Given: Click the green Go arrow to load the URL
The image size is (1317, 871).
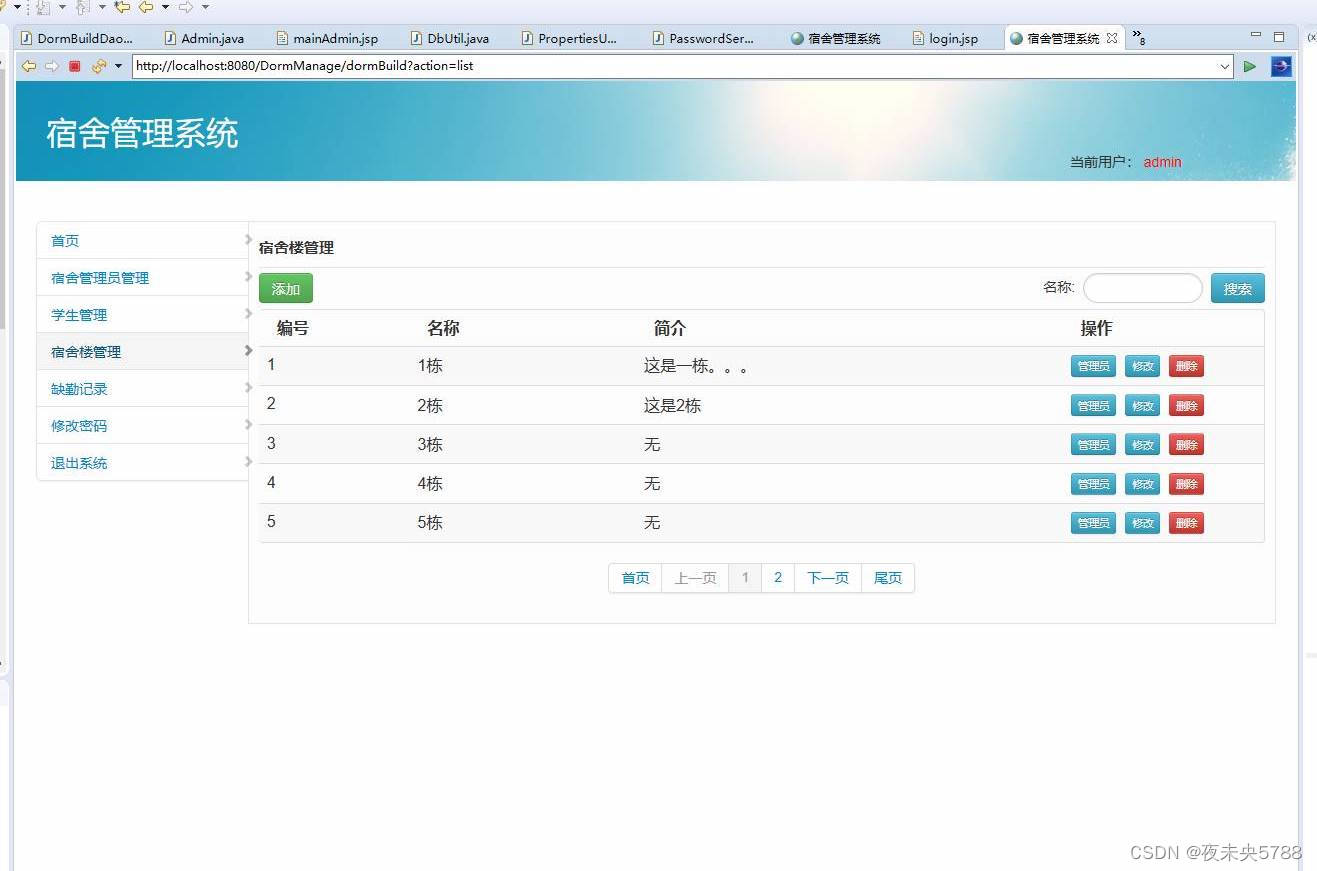Looking at the screenshot, I should point(1250,66).
